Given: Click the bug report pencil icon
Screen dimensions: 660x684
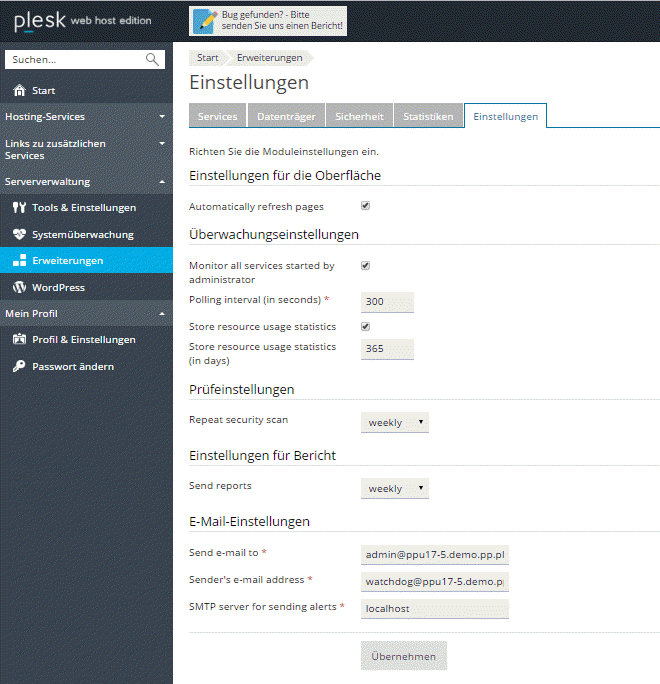Looking at the screenshot, I should point(205,21).
